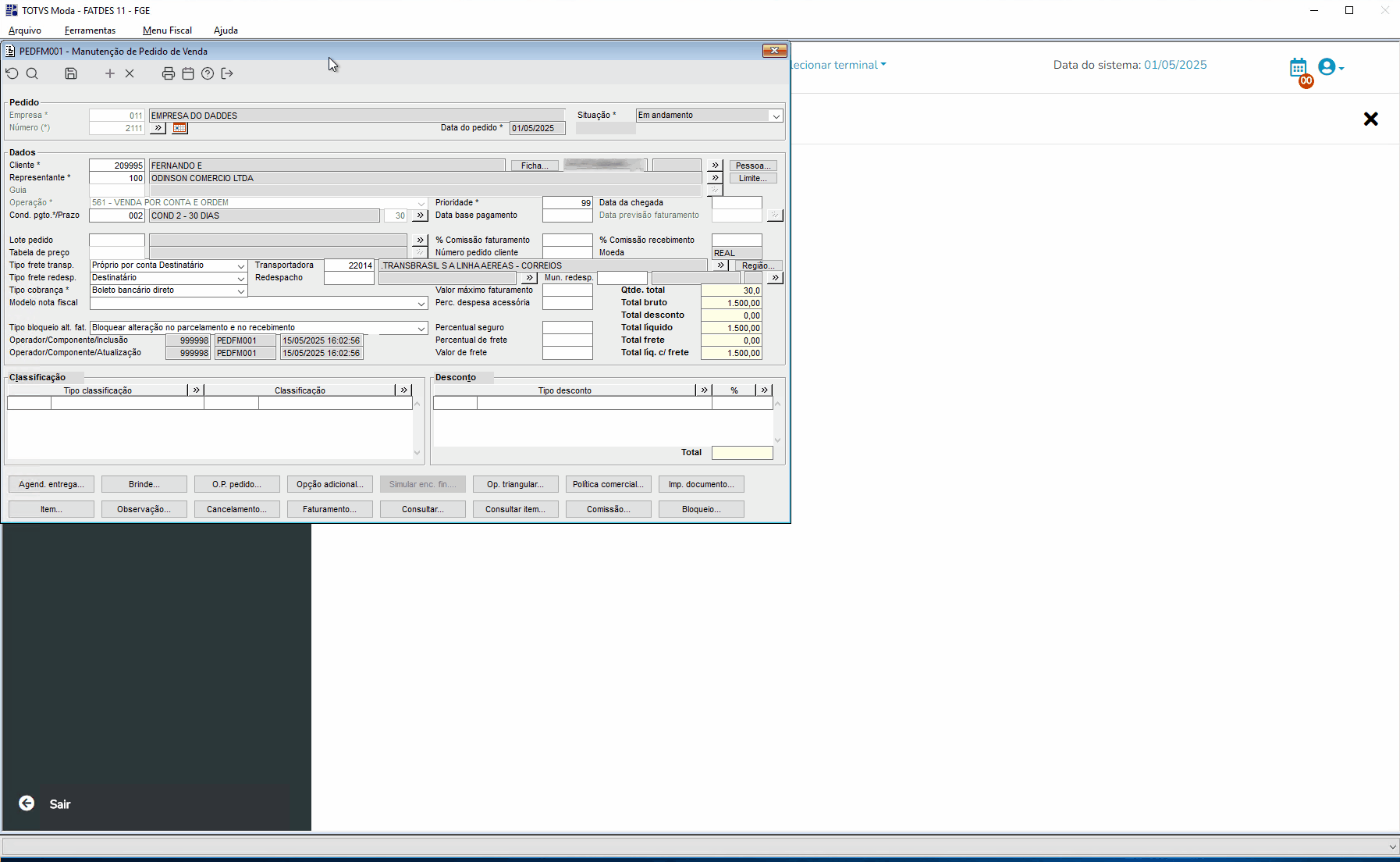This screenshot has height=862, width=1400.
Task: Click the Observação... button
Action: [x=144, y=509]
